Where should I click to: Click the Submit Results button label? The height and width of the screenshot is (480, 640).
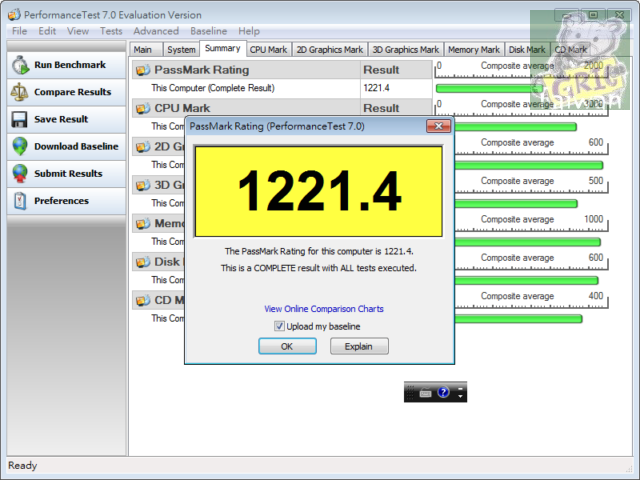(68, 173)
